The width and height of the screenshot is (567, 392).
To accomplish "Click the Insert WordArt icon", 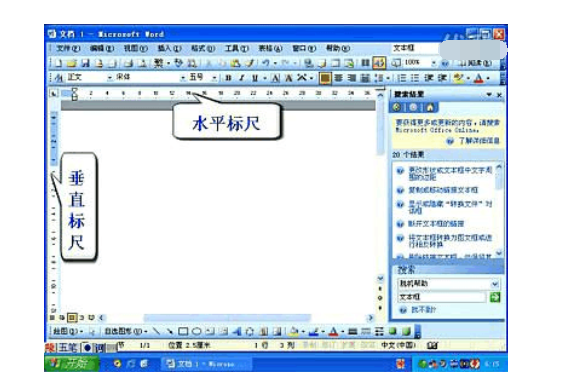I will pyautogui.click(x=237, y=331).
